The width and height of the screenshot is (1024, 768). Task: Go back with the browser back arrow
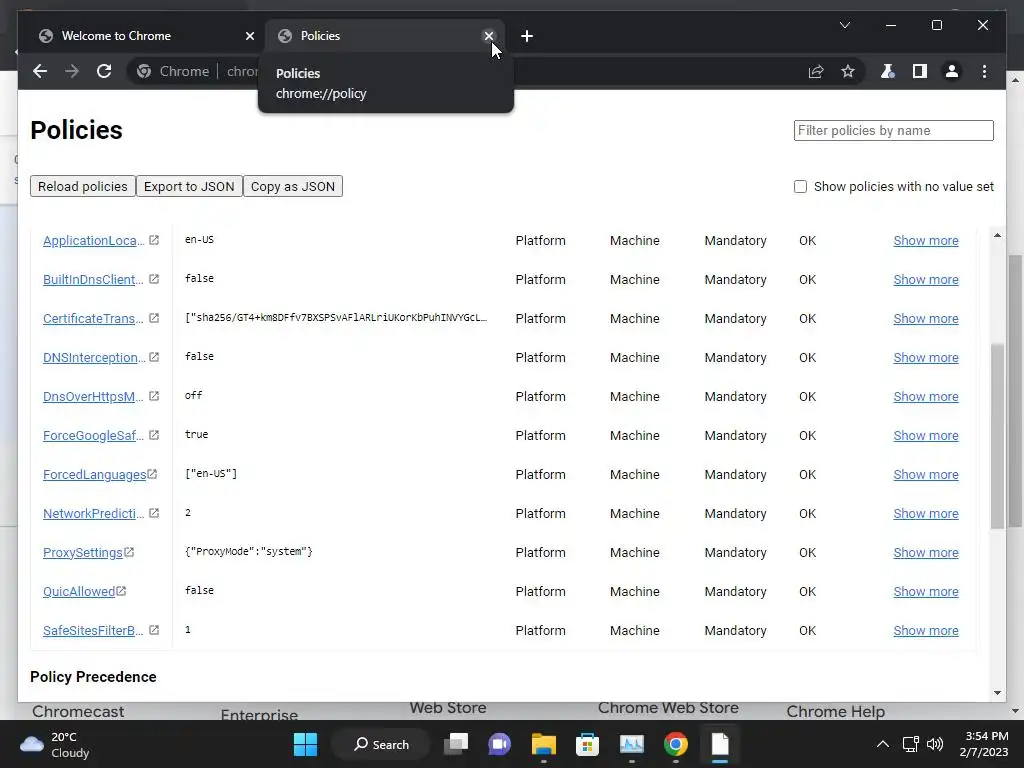(x=40, y=71)
